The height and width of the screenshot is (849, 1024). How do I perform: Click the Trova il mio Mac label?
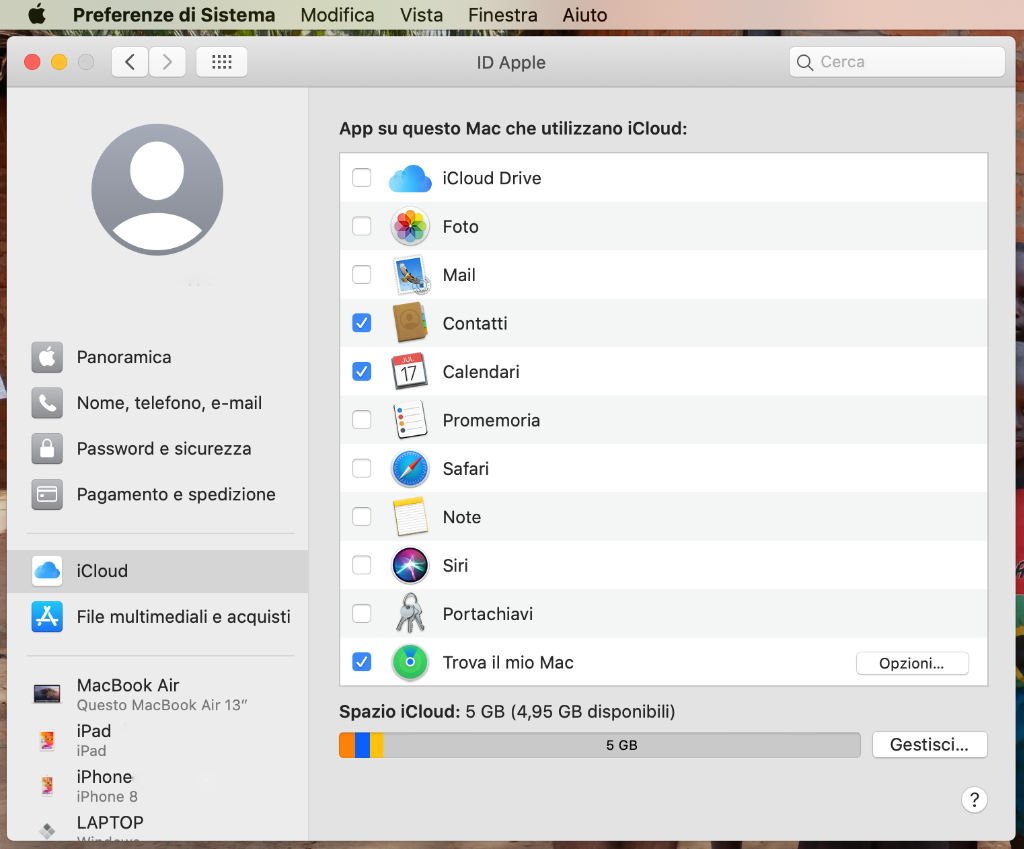[x=508, y=662]
